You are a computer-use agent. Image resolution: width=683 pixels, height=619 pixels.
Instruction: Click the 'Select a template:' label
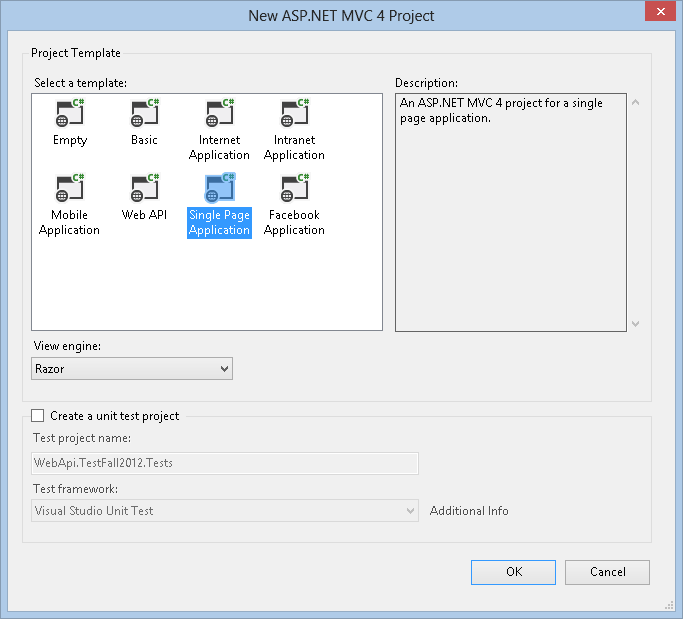(x=81, y=83)
